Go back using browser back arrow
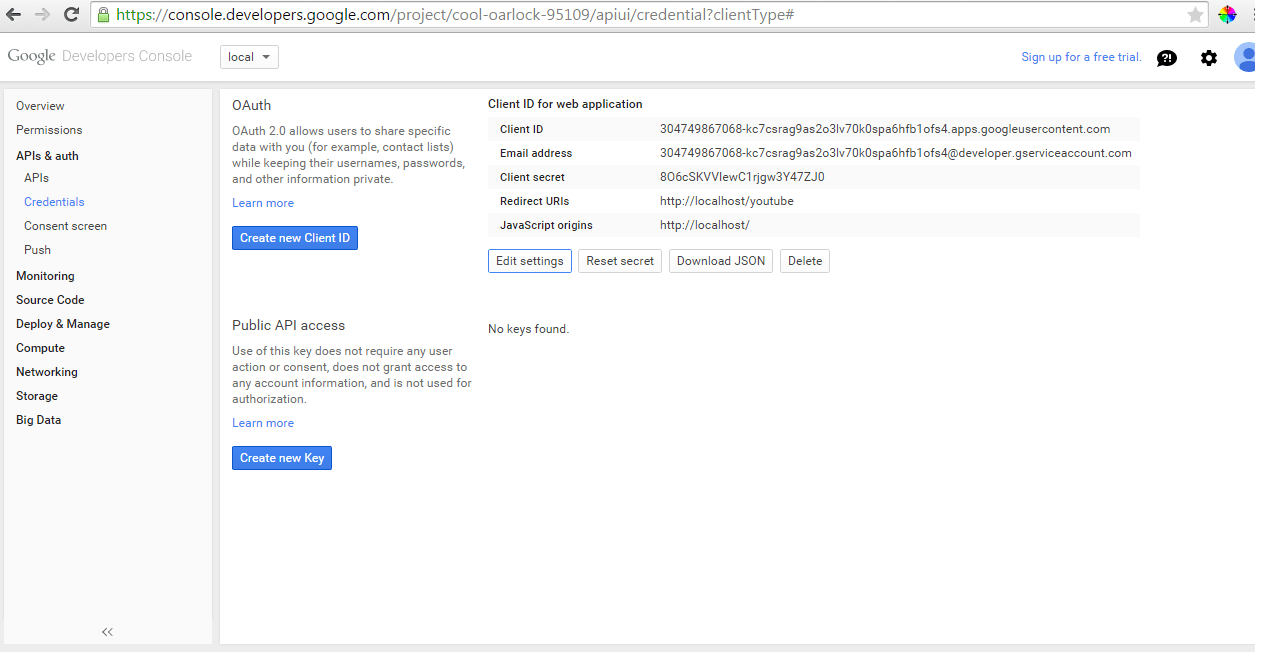The height and width of the screenshot is (652, 1288). pos(14,15)
